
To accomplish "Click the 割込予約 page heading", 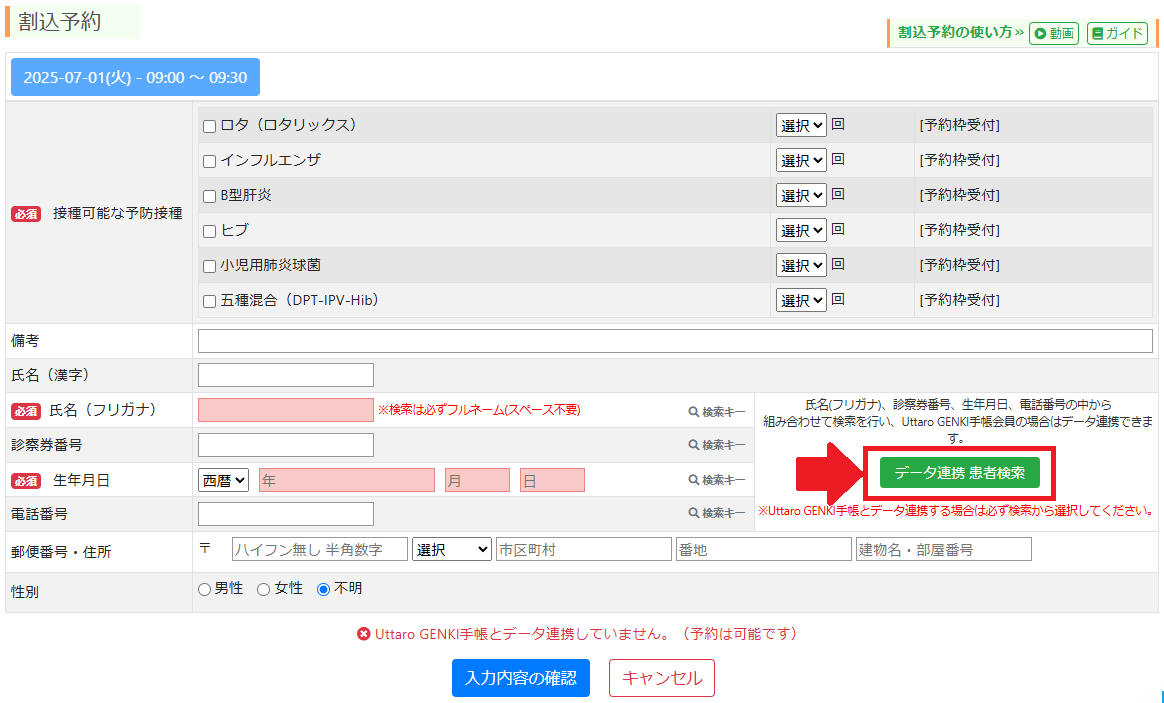I will point(59,22).
